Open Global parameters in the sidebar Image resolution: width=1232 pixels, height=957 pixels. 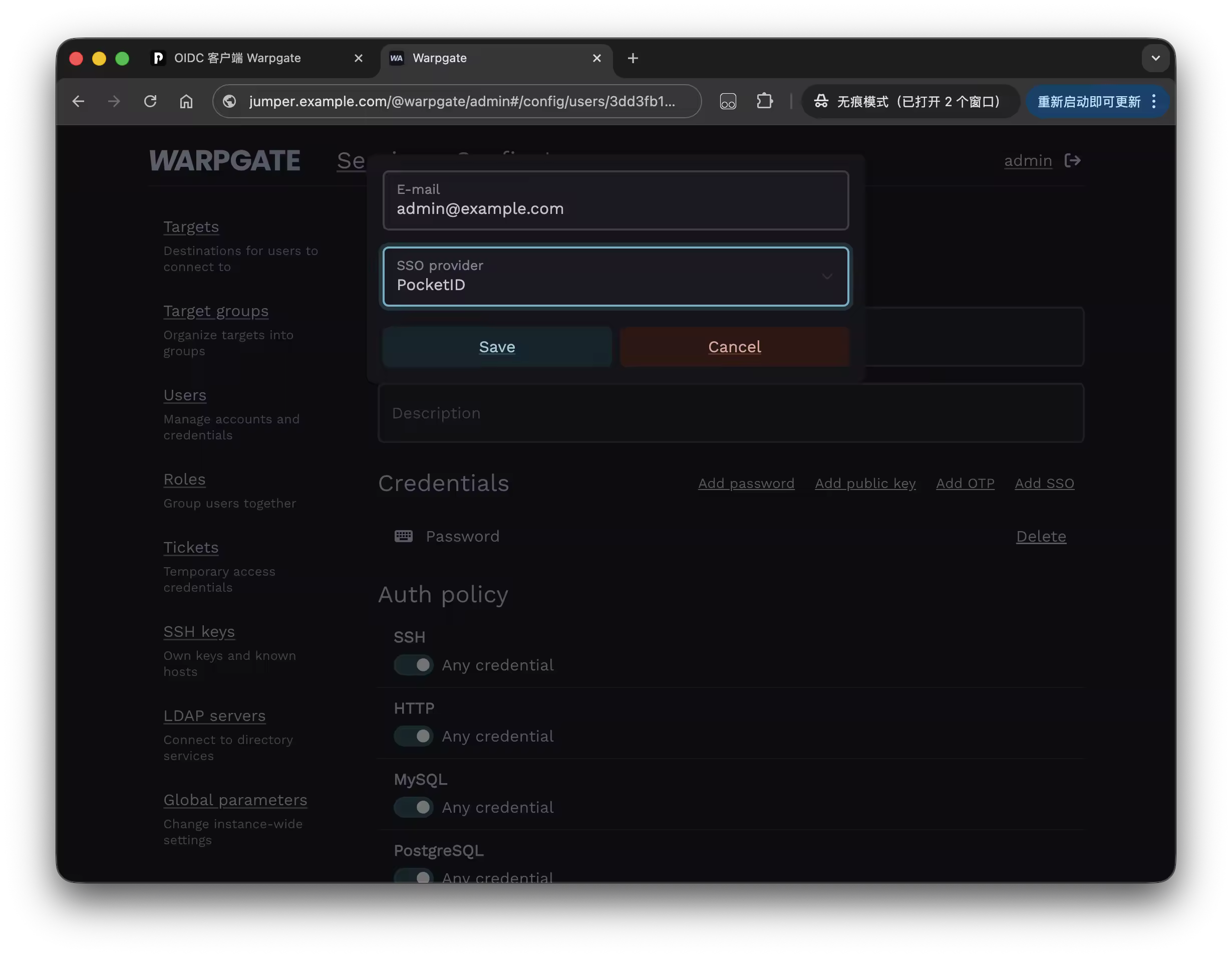pos(235,800)
